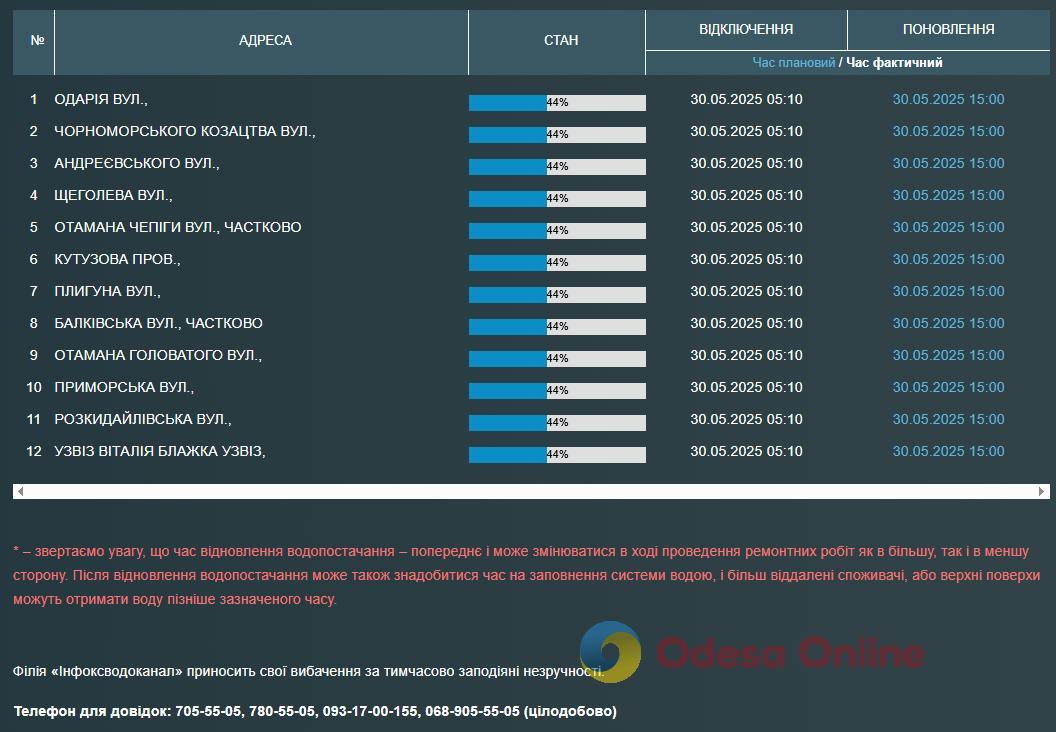The image size is (1056, 732).
Task: Click the 'Час плановий' label
Action: 793,62
